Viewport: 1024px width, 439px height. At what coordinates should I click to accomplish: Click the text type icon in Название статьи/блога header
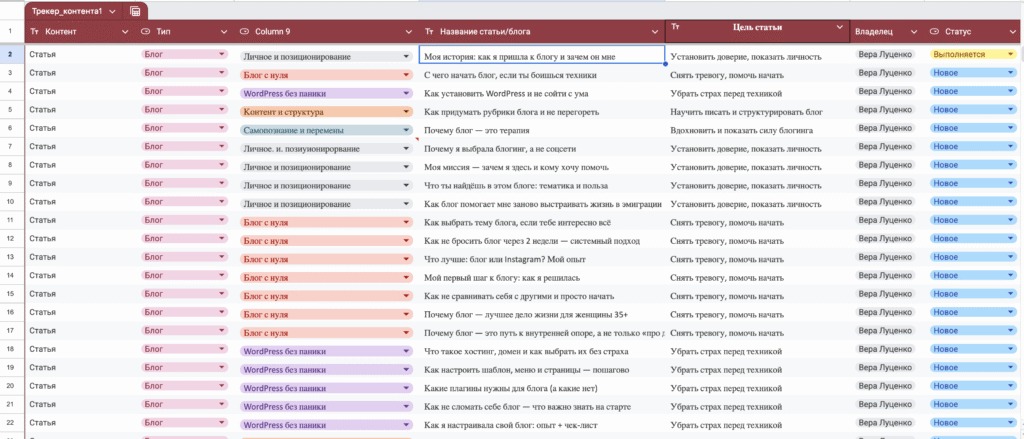428,32
